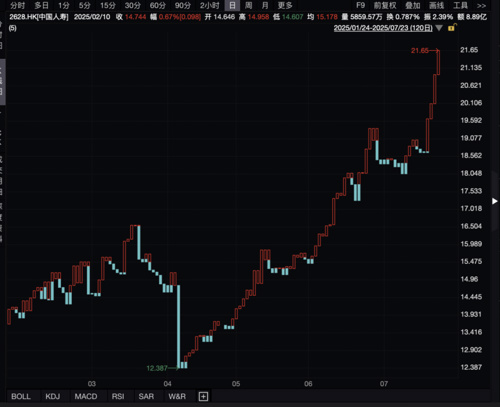500x407 pixels.
Task: Select the 月 monthly timeframe
Action: 265,5
